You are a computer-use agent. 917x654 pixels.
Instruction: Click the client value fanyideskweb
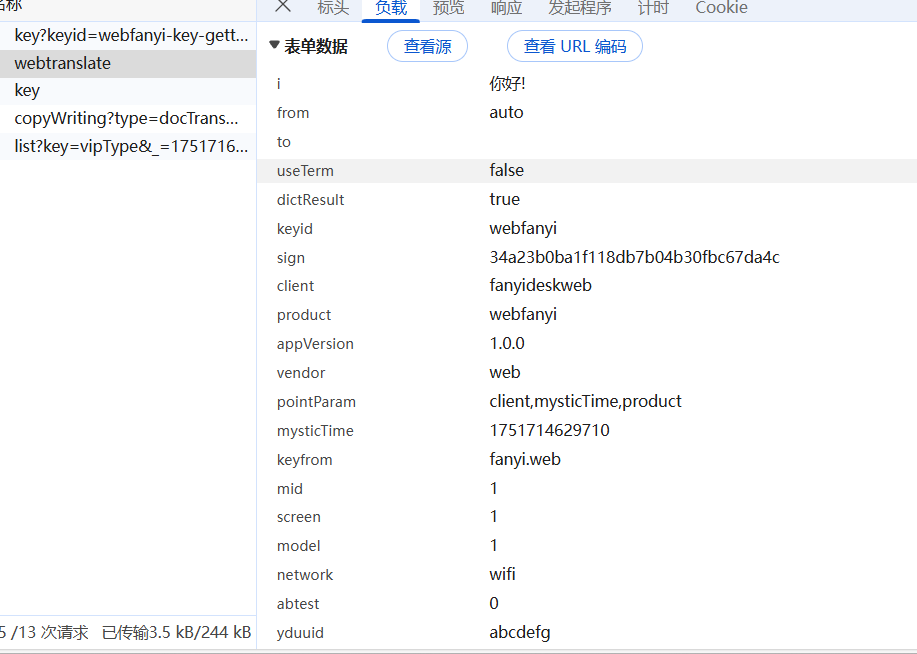[540, 285]
